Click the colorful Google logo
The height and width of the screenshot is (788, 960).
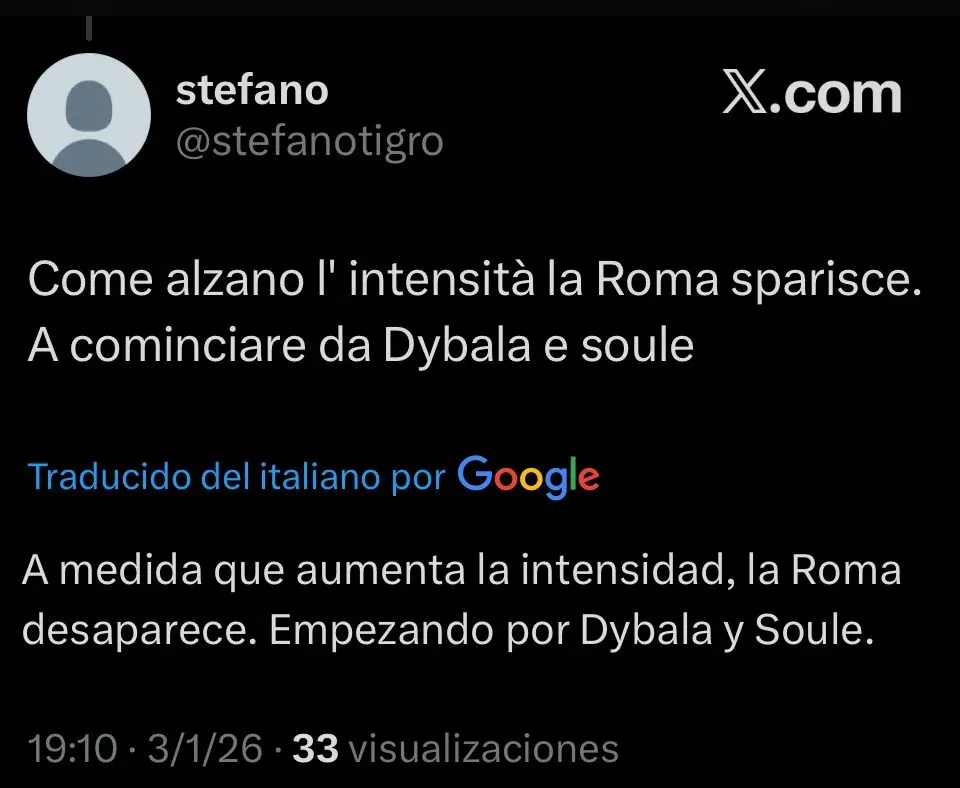click(x=528, y=475)
